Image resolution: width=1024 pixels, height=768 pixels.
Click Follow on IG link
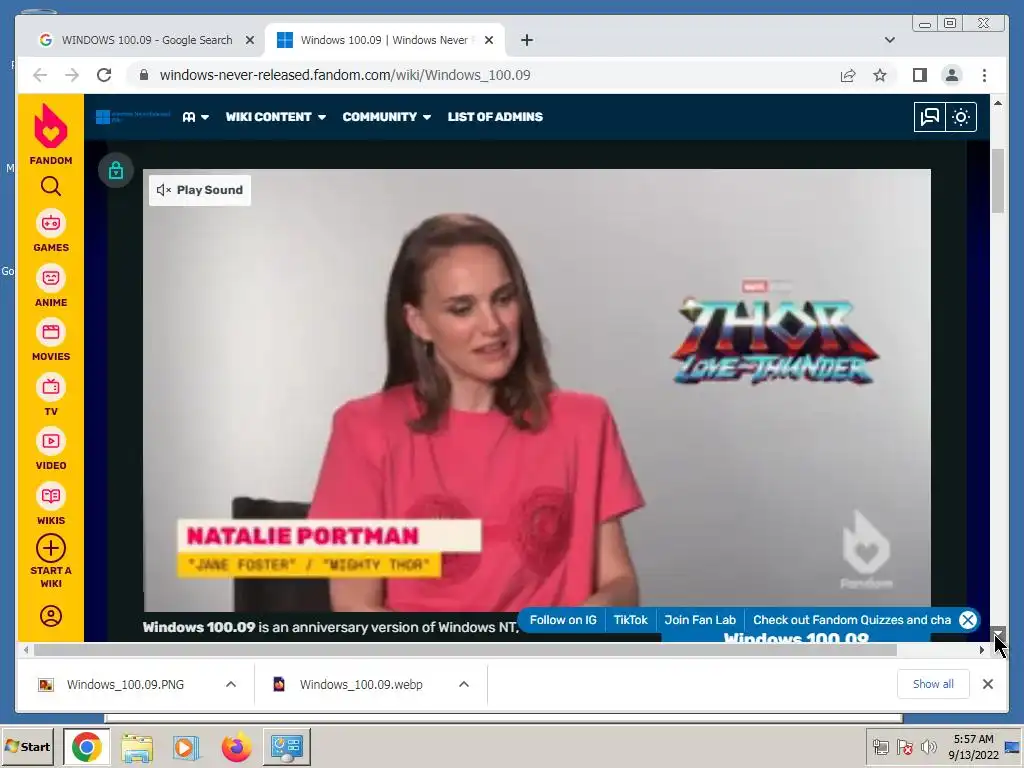point(563,620)
